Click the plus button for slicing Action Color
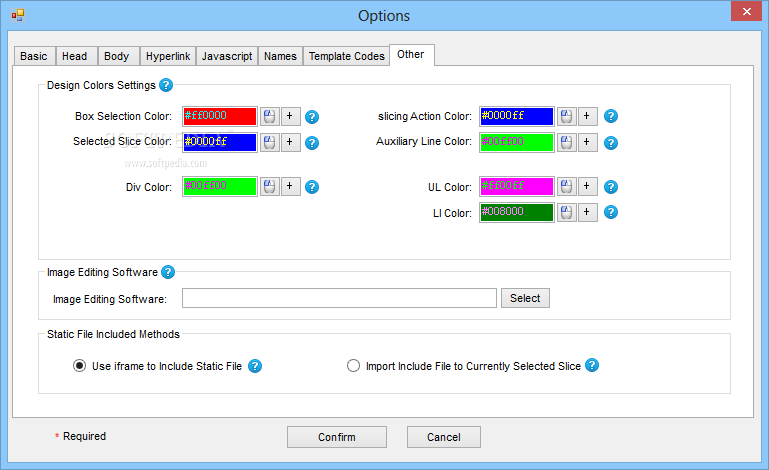The width and height of the screenshot is (769, 470). pyautogui.click(x=588, y=116)
